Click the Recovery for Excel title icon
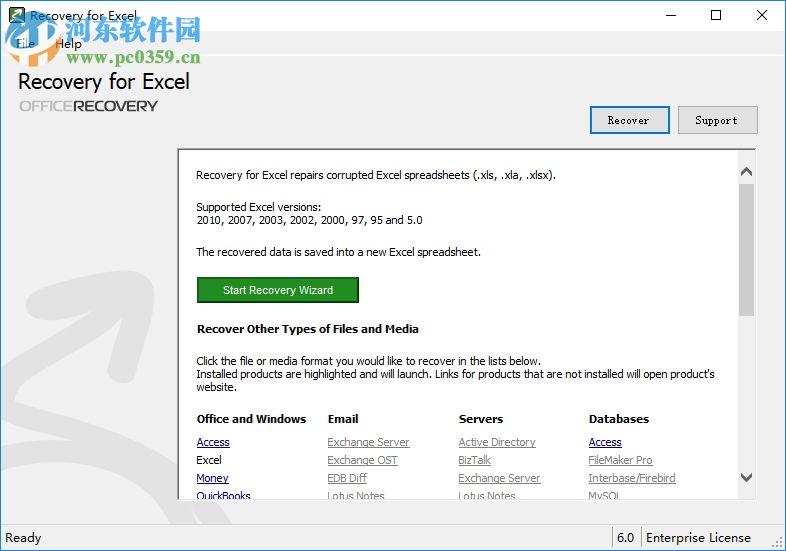Screen dimensions: 786x551 tap(17, 15)
